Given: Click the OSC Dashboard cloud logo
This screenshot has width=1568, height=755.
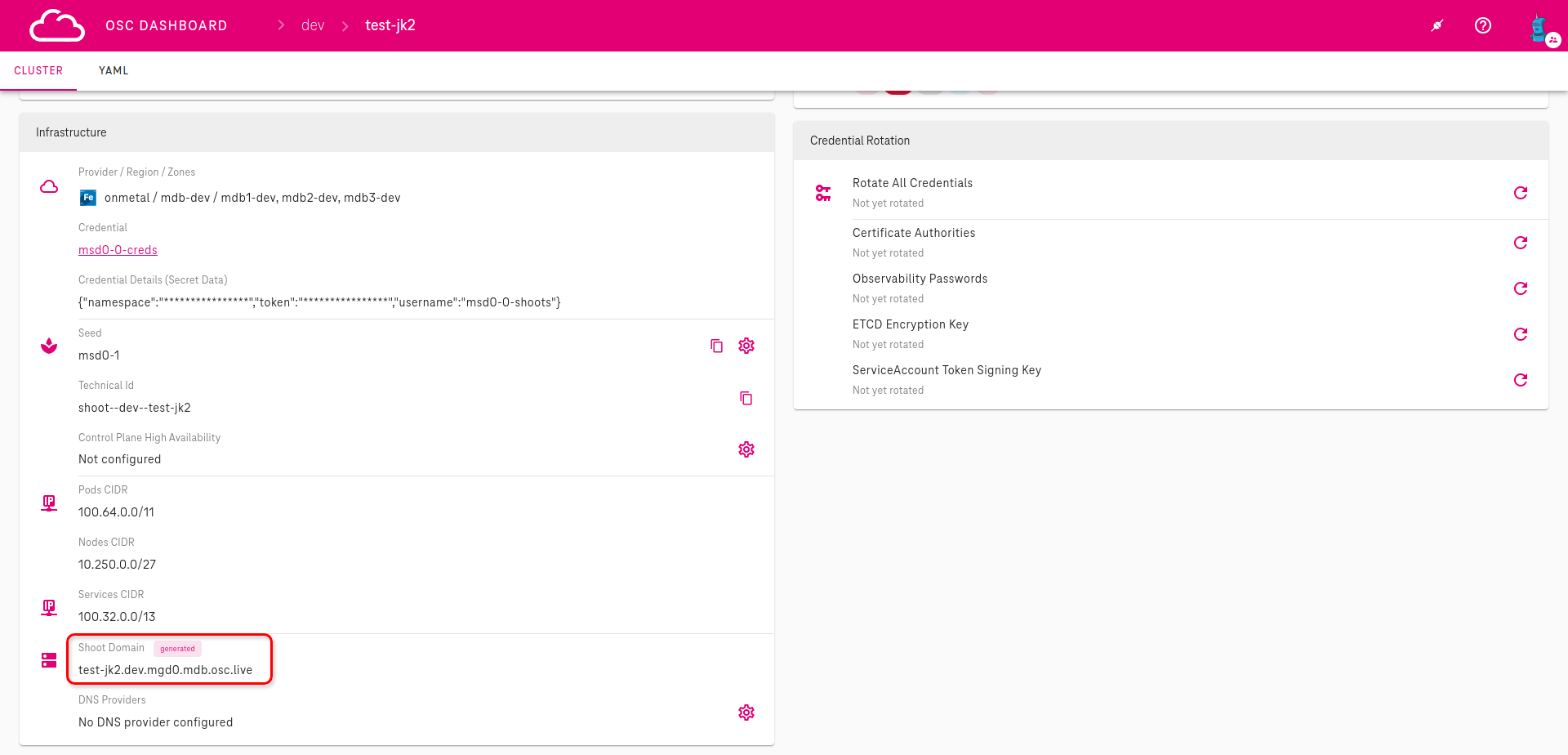Looking at the screenshot, I should (x=56, y=26).
